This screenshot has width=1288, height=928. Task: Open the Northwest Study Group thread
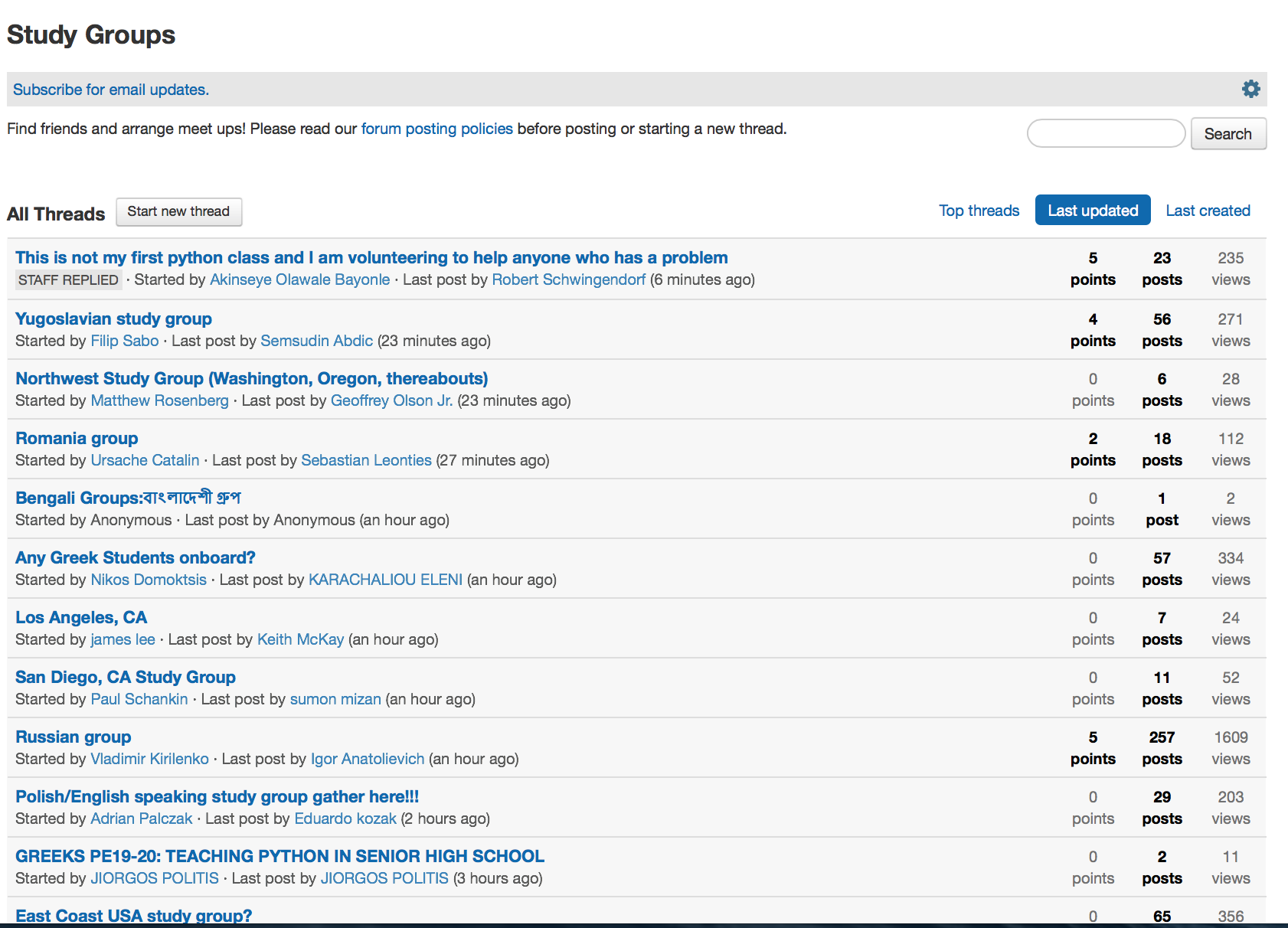click(x=251, y=378)
